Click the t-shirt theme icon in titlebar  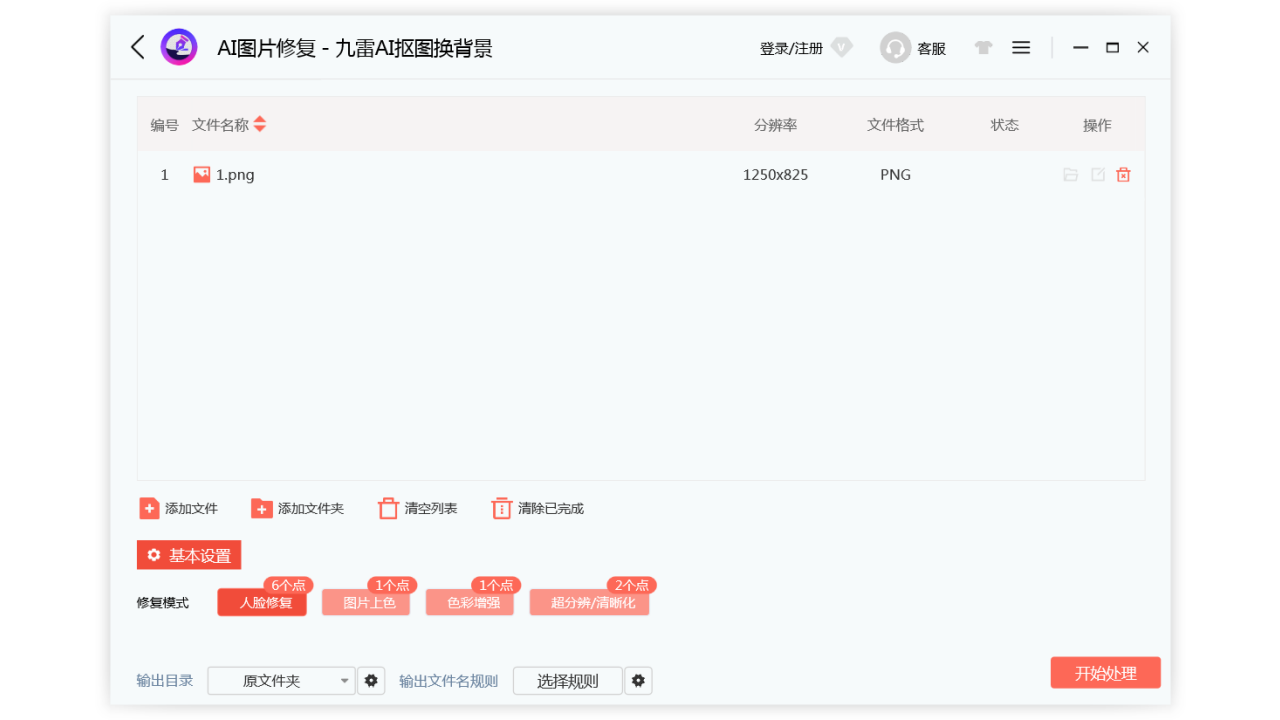pyautogui.click(x=982, y=47)
